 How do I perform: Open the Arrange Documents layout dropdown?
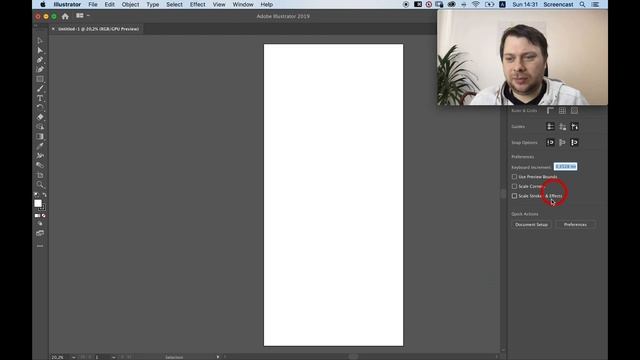click(x=82, y=16)
